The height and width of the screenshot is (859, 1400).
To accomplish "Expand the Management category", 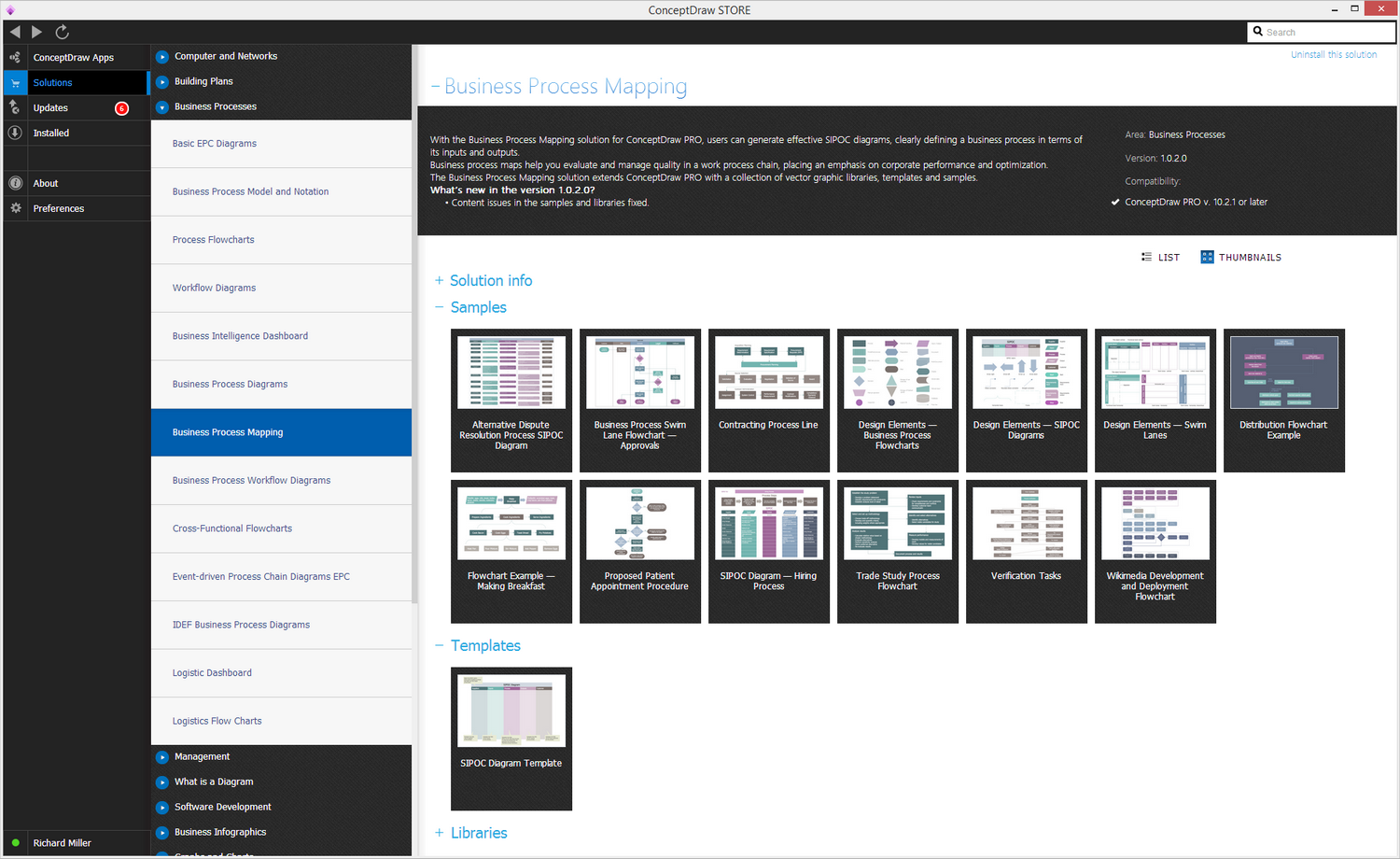I will [x=162, y=757].
